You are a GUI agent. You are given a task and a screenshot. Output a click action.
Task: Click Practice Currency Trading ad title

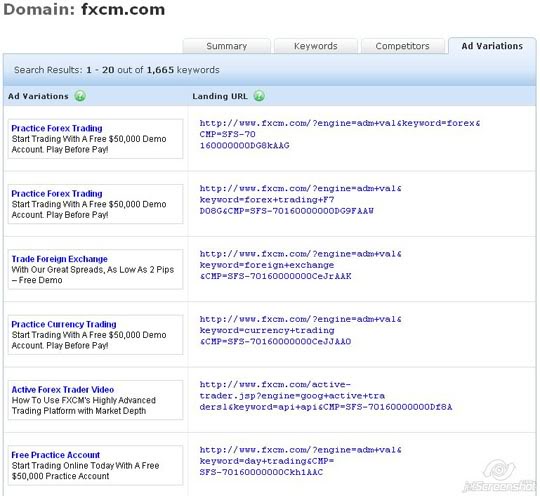[64, 324]
